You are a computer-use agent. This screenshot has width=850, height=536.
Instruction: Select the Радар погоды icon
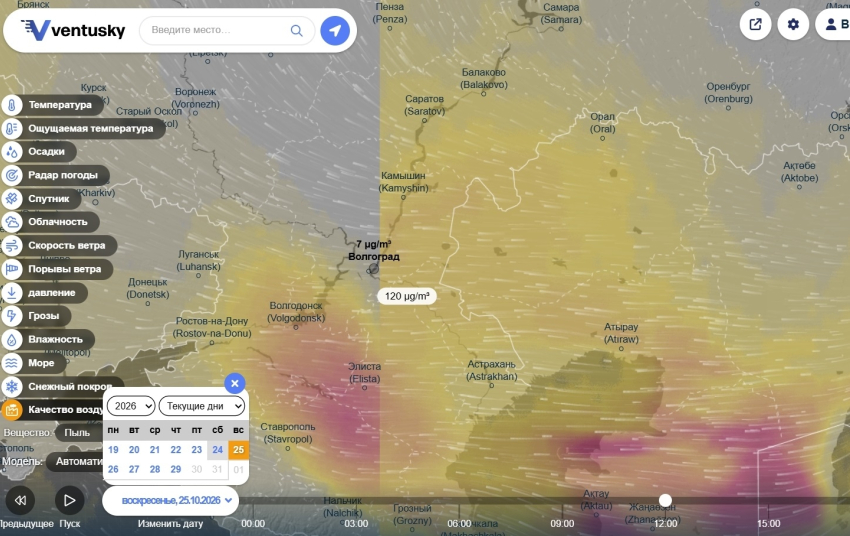[x=11, y=175]
